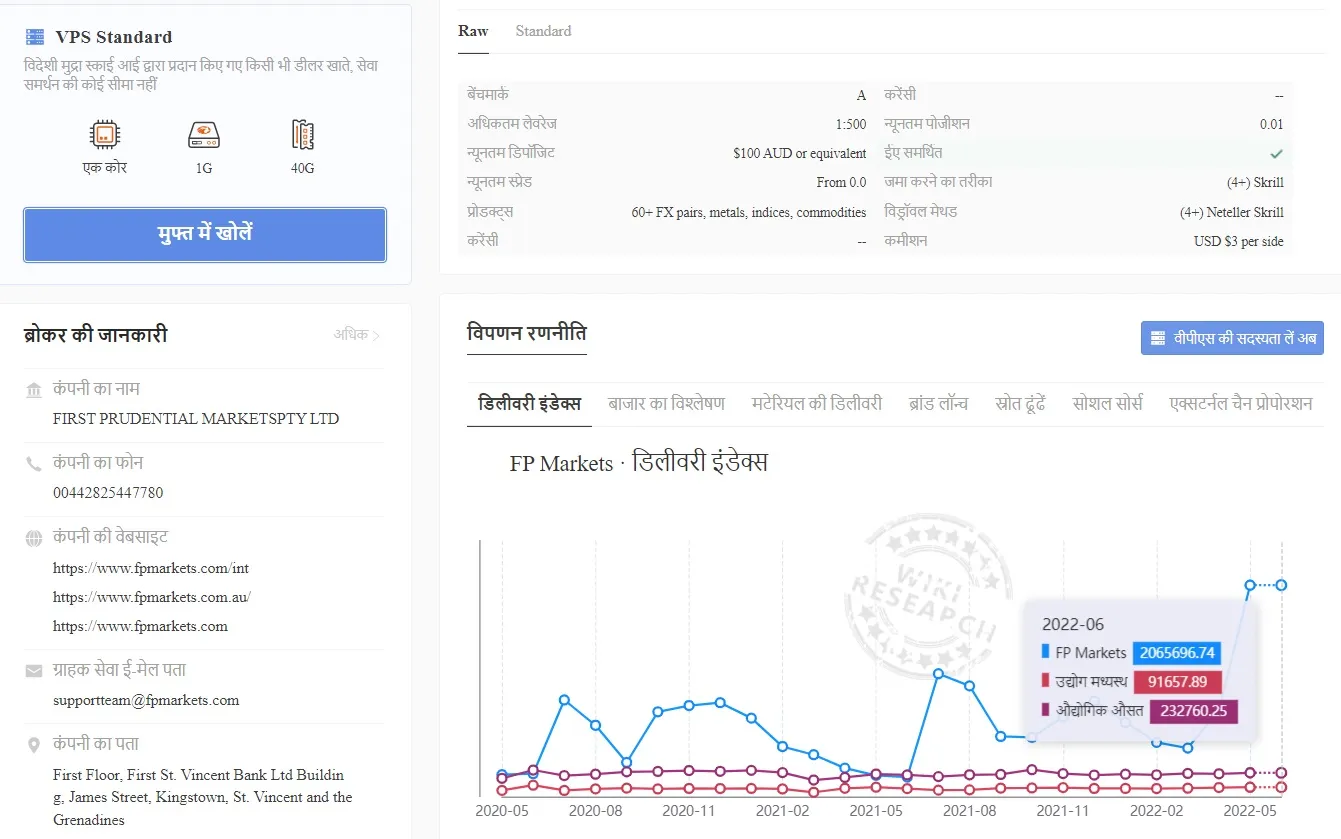
Task: Click the 1:500 maximum leverage value
Action: pyautogui.click(x=851, y=125)
